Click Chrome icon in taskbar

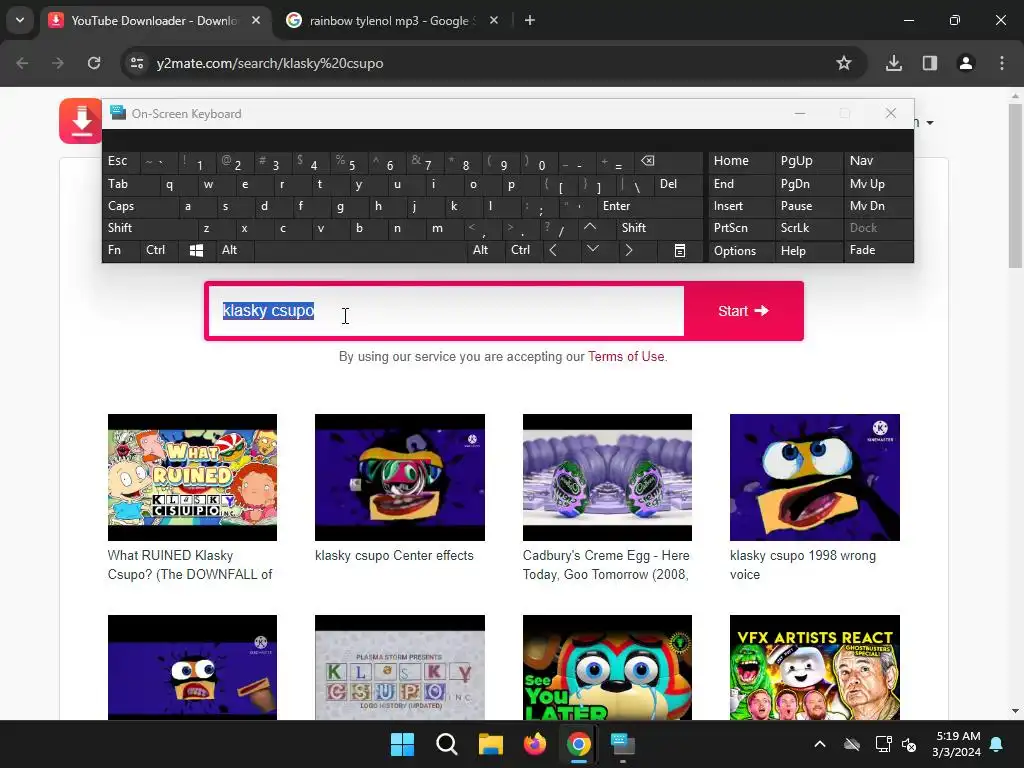point(579,744)
